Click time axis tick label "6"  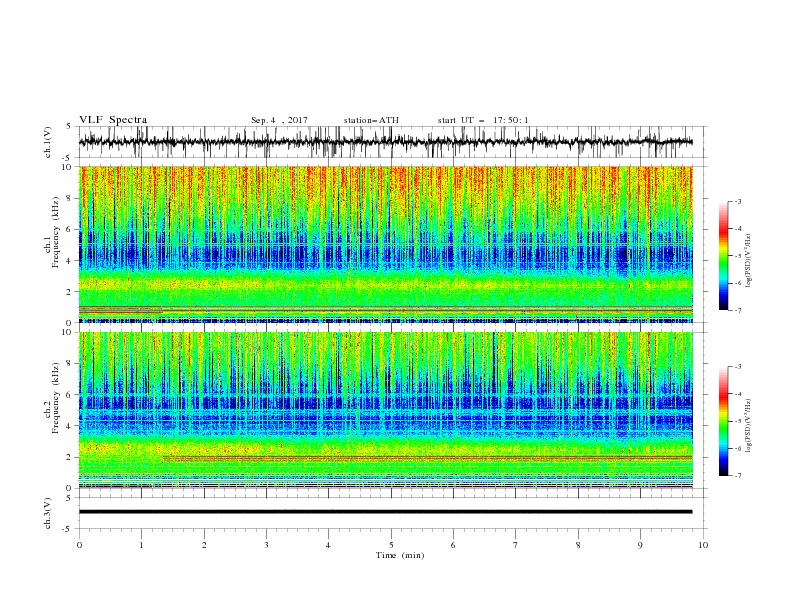[x=453, y=545]
